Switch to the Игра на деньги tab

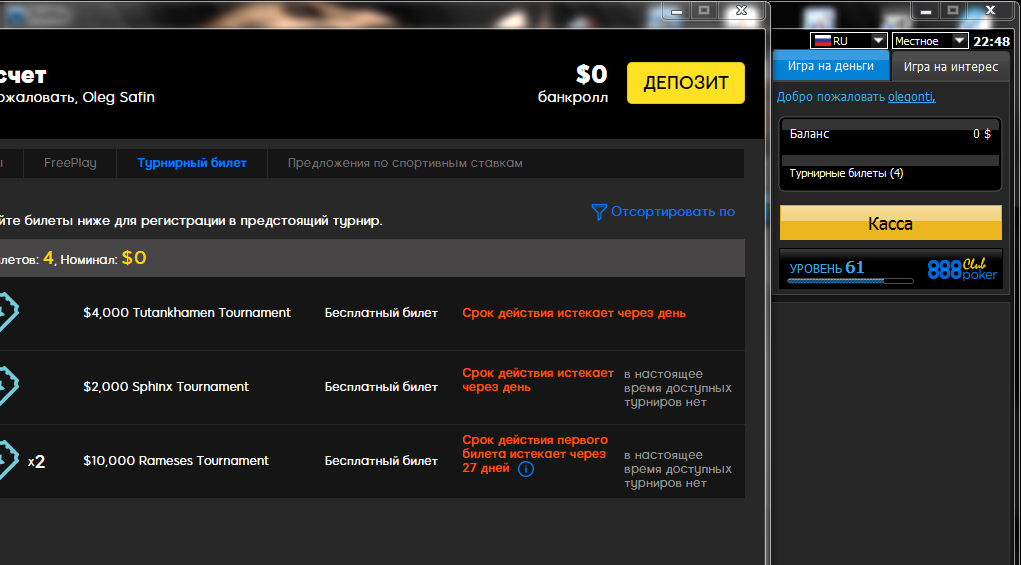(831, 66)
